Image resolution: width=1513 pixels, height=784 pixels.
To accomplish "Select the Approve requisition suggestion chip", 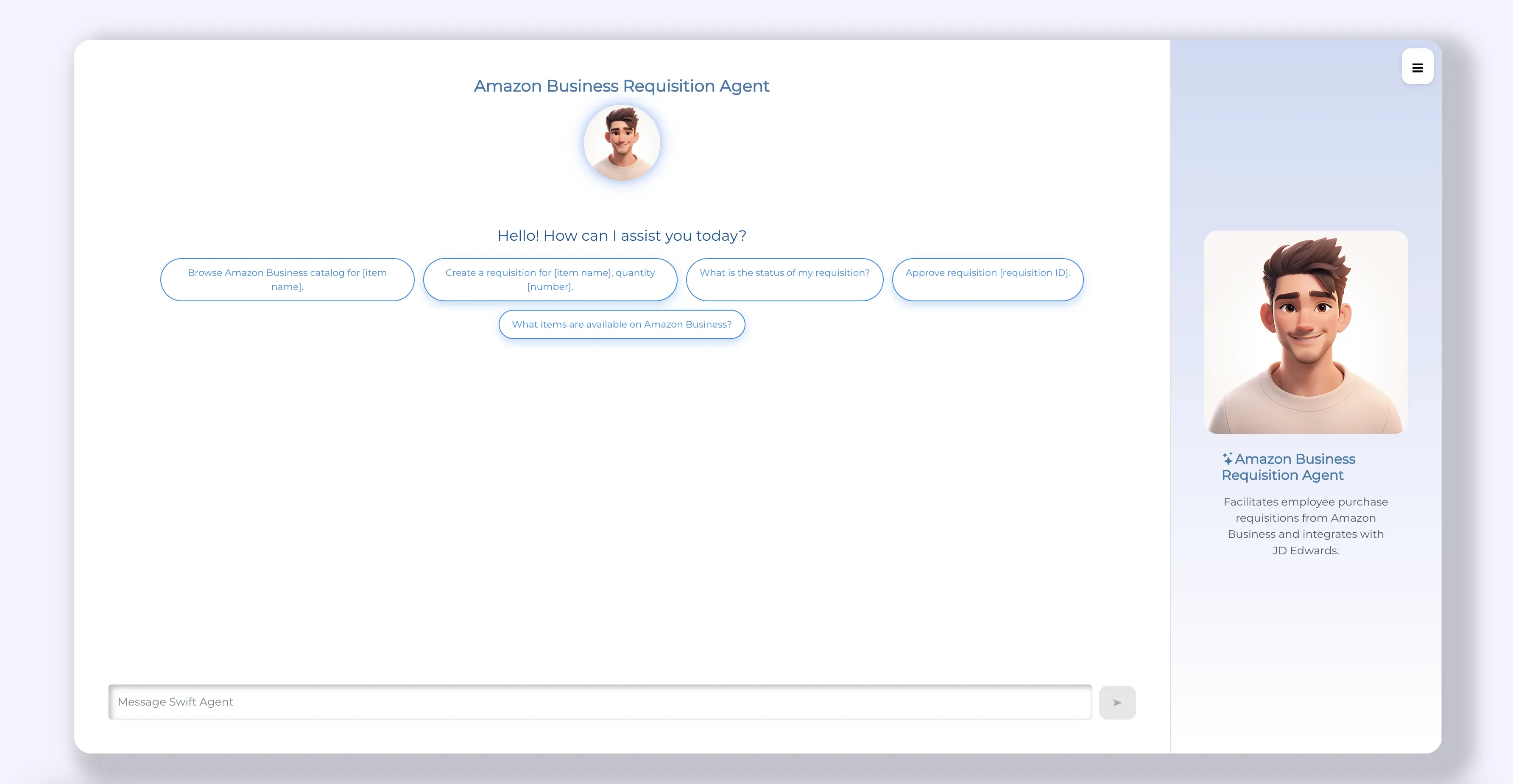I will click(x=987, y=279).
